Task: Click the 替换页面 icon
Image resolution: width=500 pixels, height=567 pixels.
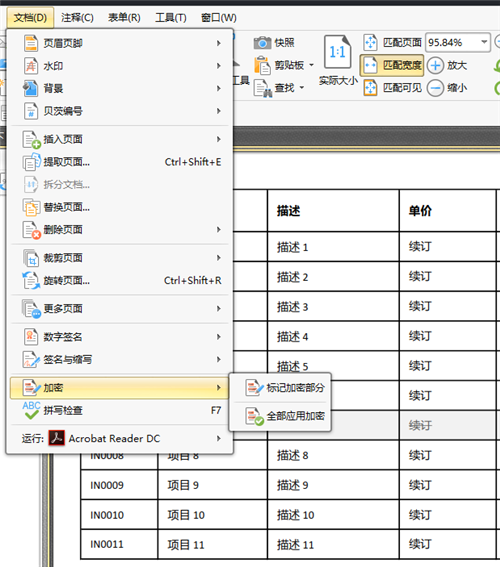Action: 31,207
